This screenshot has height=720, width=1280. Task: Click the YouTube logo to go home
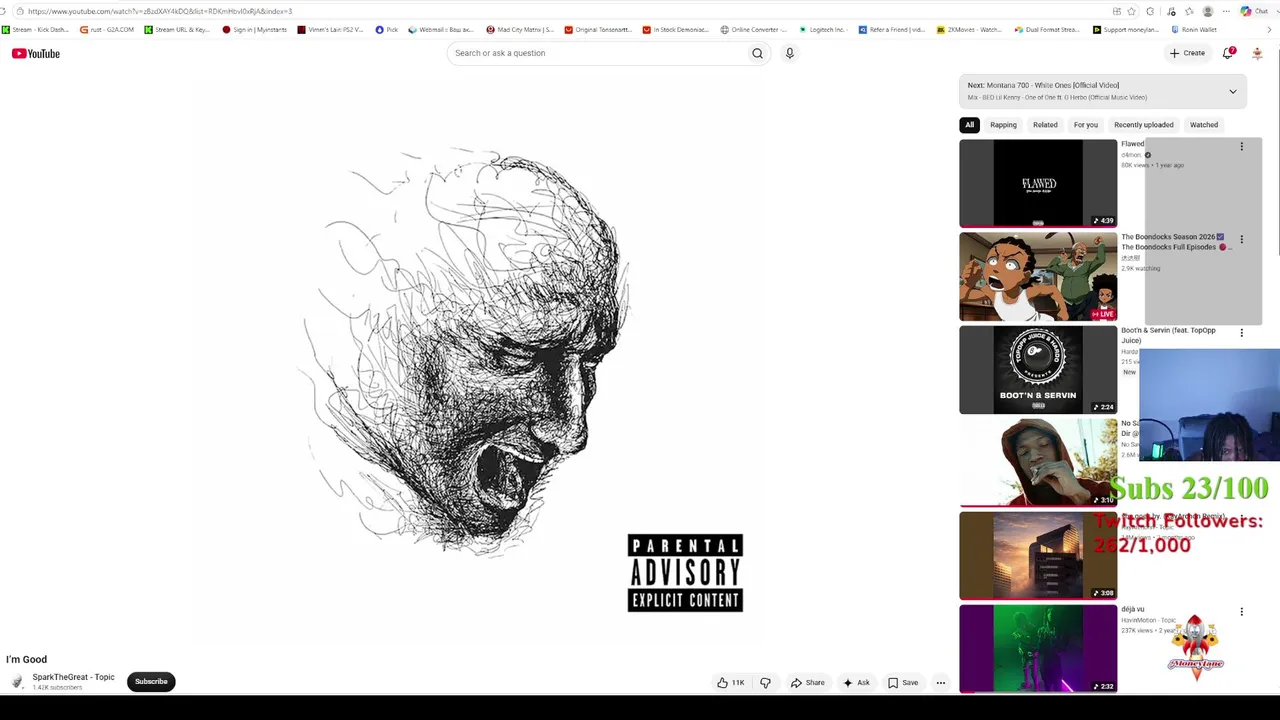(x=36, y=53)
